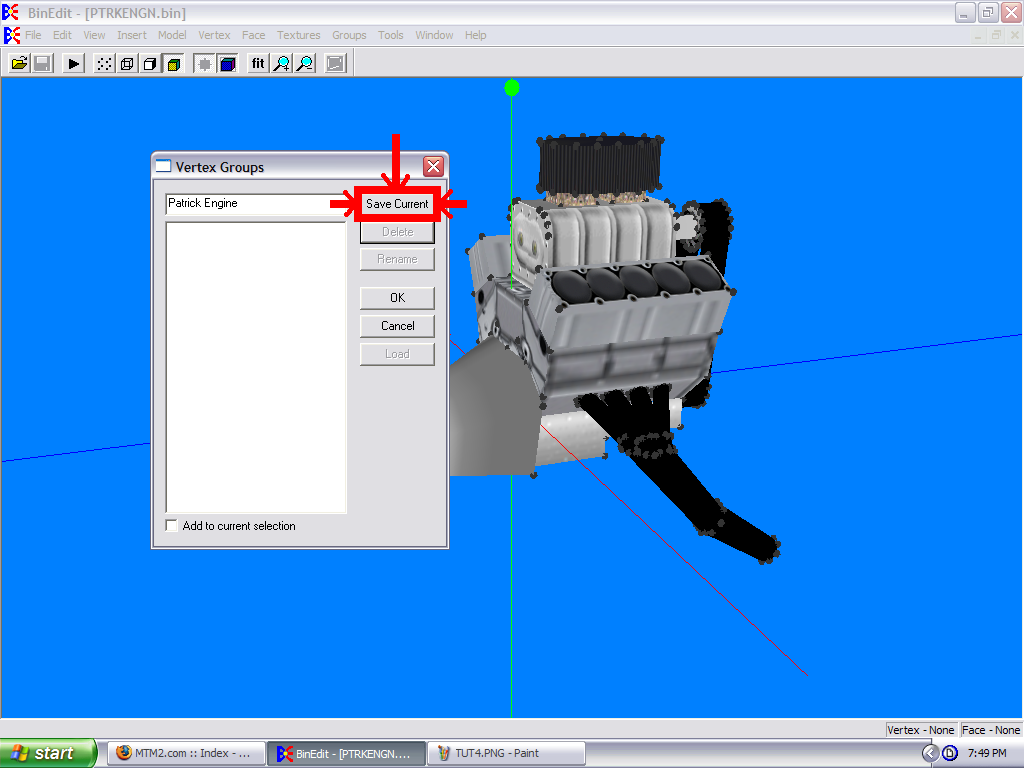Viewport: 1024px width, 768px height.
Task: Toggle the gray cross-shaped toolbar button
Action: pos(204,63)
